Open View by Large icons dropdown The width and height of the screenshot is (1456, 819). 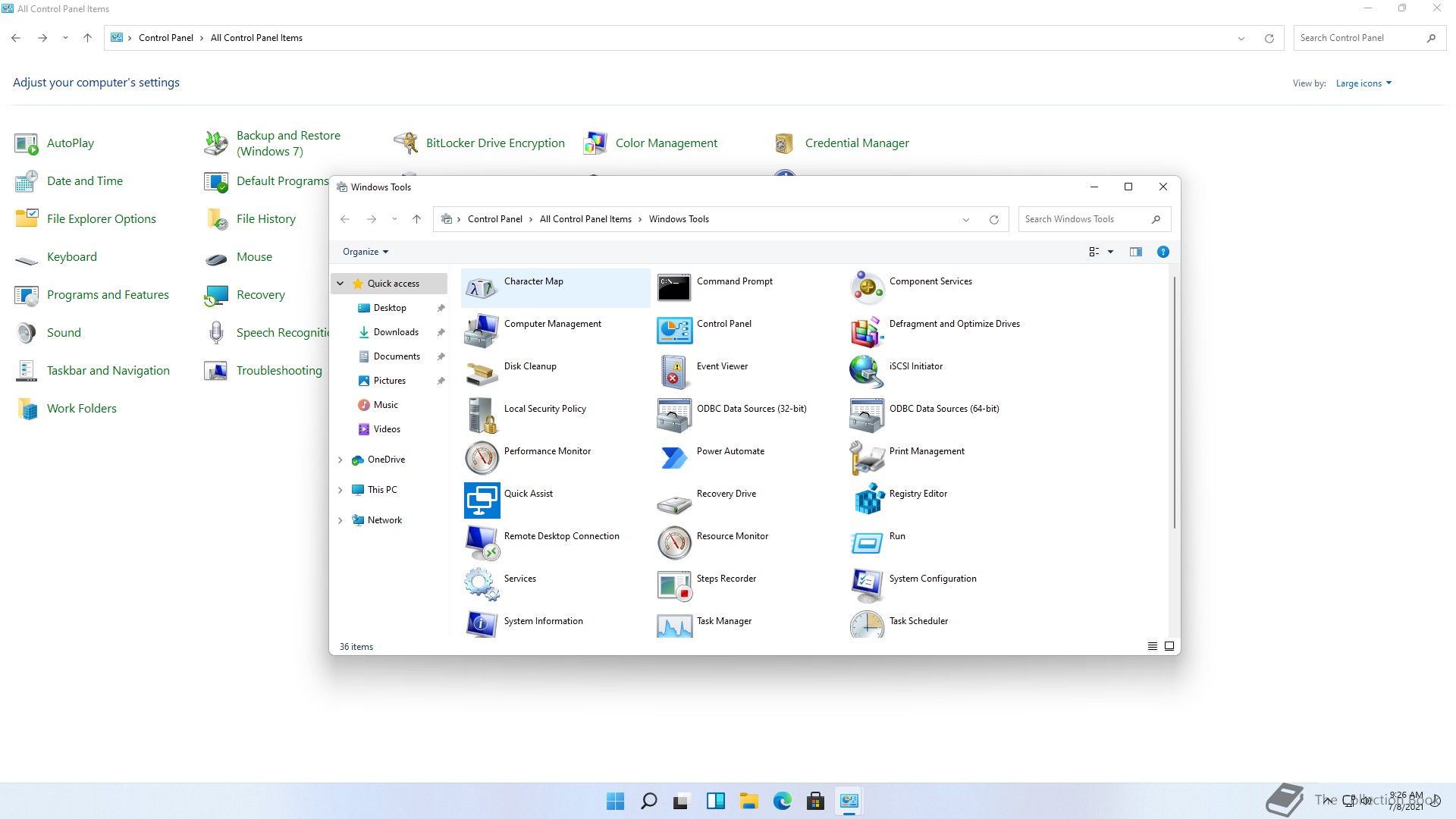click(x=1363, y=83)
